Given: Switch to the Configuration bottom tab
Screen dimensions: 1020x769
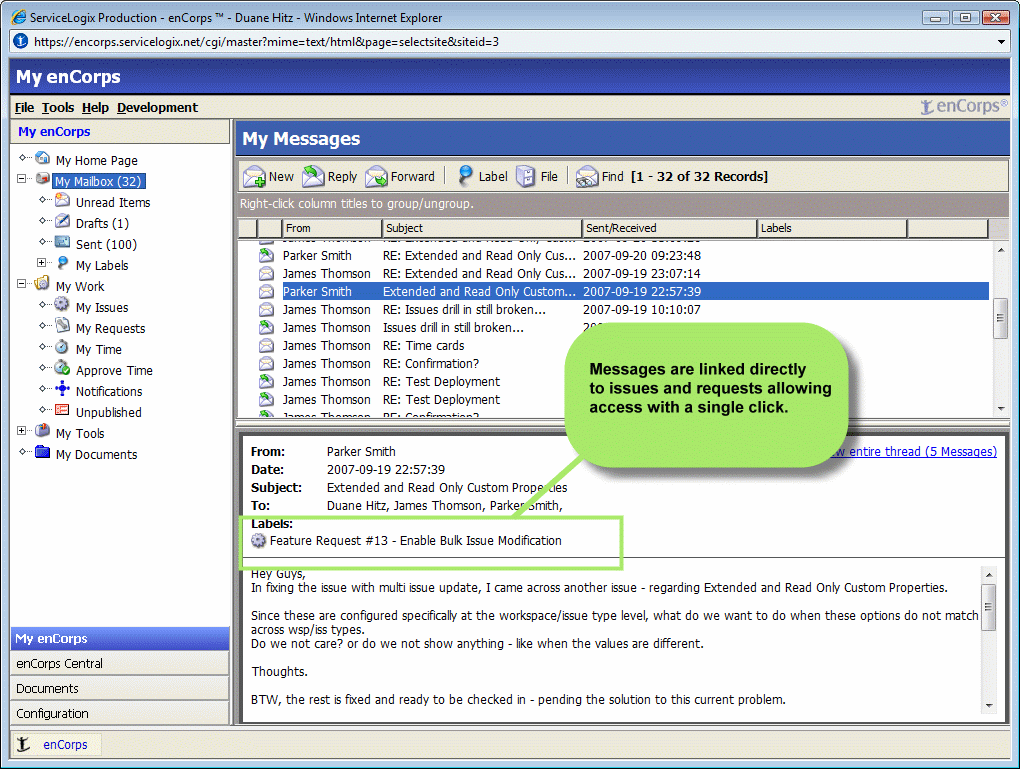Looking at the screenshot, I should point(120,713).
